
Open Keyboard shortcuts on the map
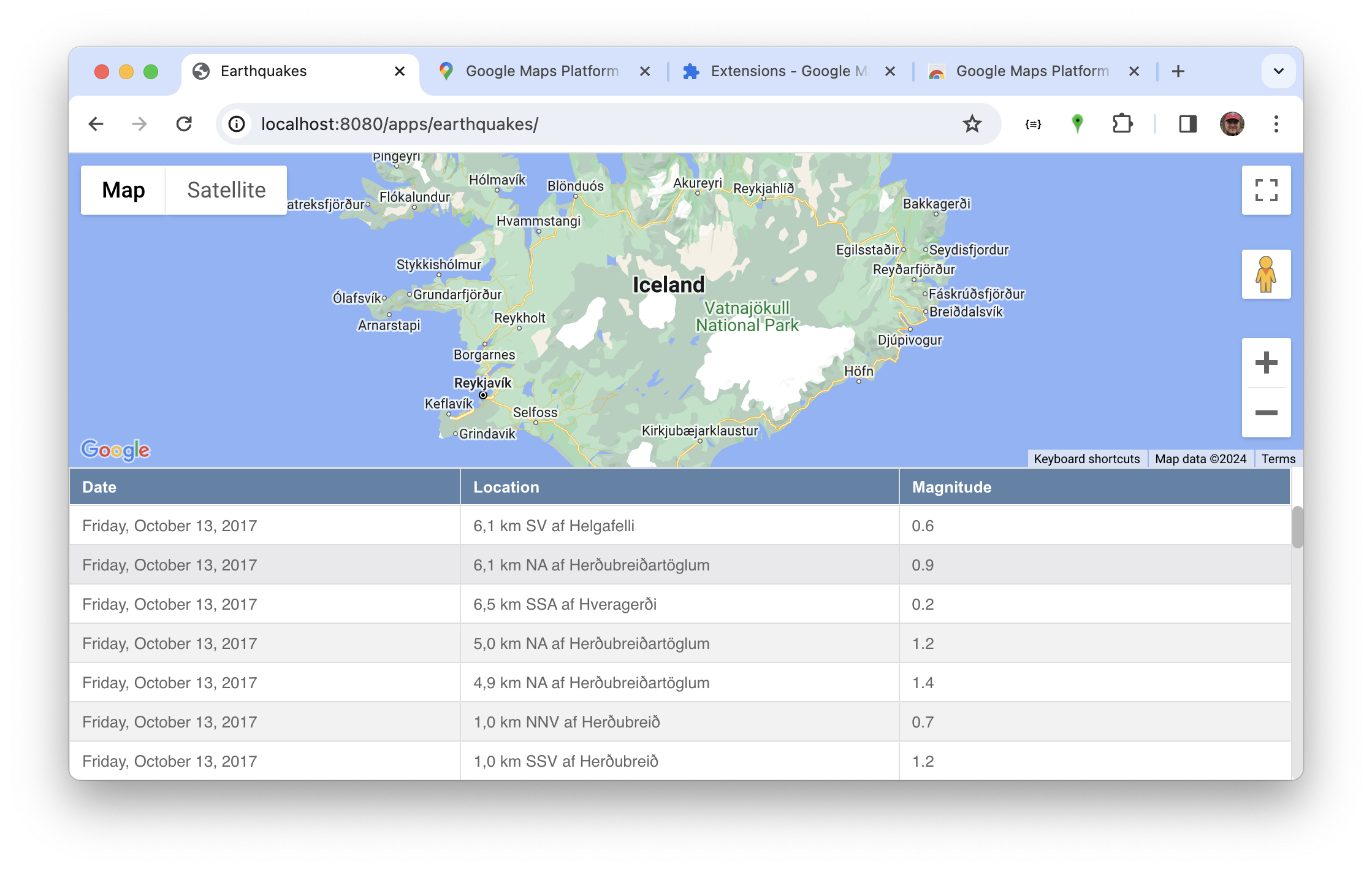[x=1086, y=459]
